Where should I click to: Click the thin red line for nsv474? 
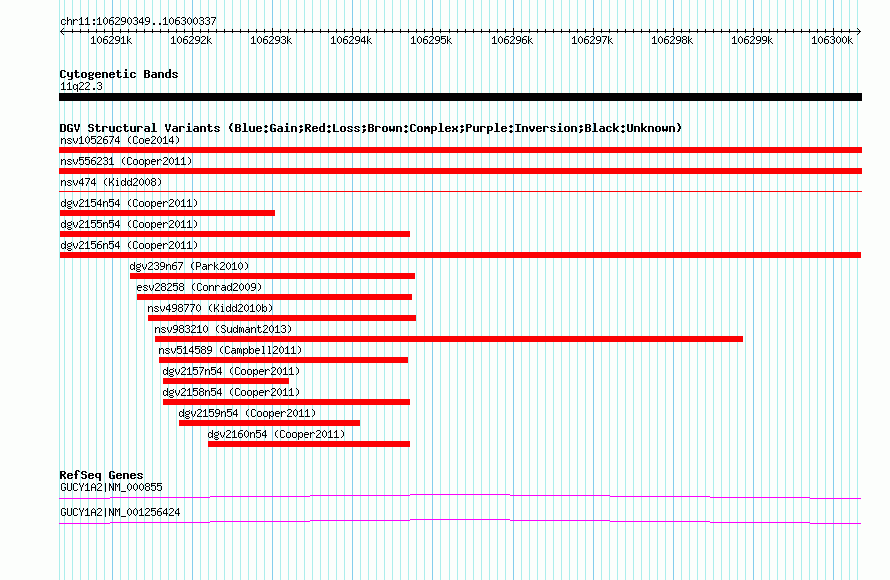click(460, 192)
